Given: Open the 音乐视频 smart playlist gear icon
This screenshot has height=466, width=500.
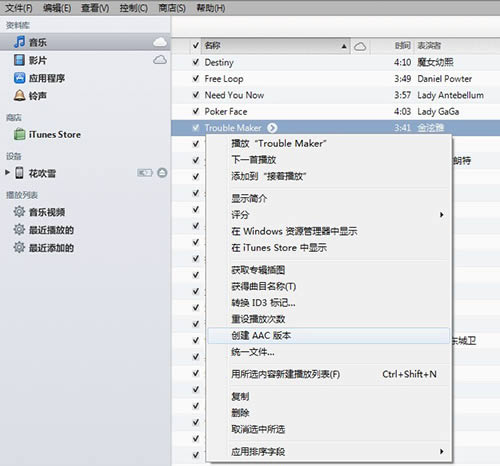Looking at the screenshot, I should (19, 212).
